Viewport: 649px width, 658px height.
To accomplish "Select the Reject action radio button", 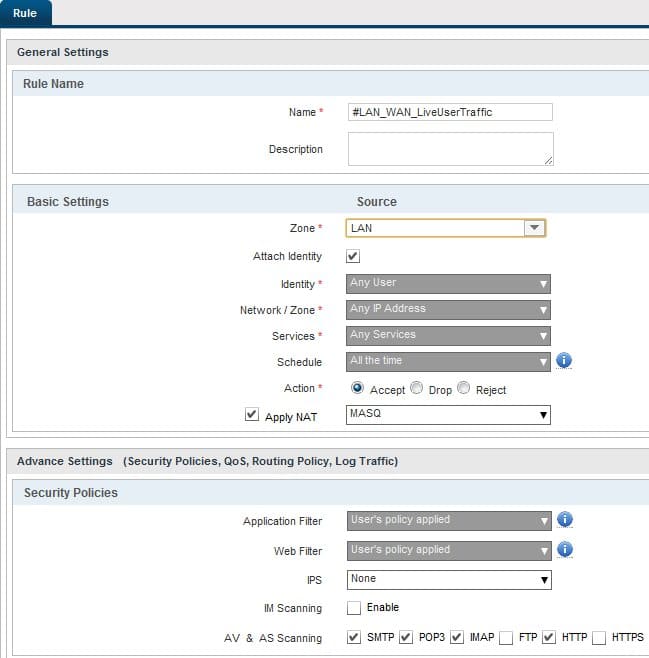I will pos(463,389).
